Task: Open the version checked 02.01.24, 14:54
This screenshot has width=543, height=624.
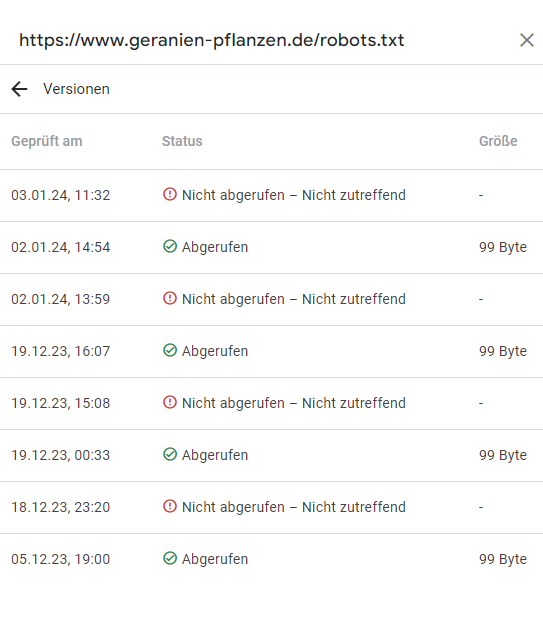Action: (272, 248)
